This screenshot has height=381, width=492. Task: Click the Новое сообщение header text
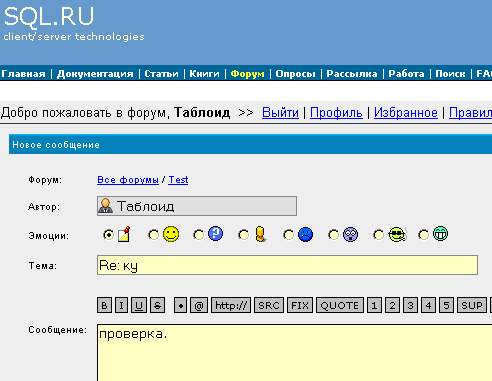point(56,145)
